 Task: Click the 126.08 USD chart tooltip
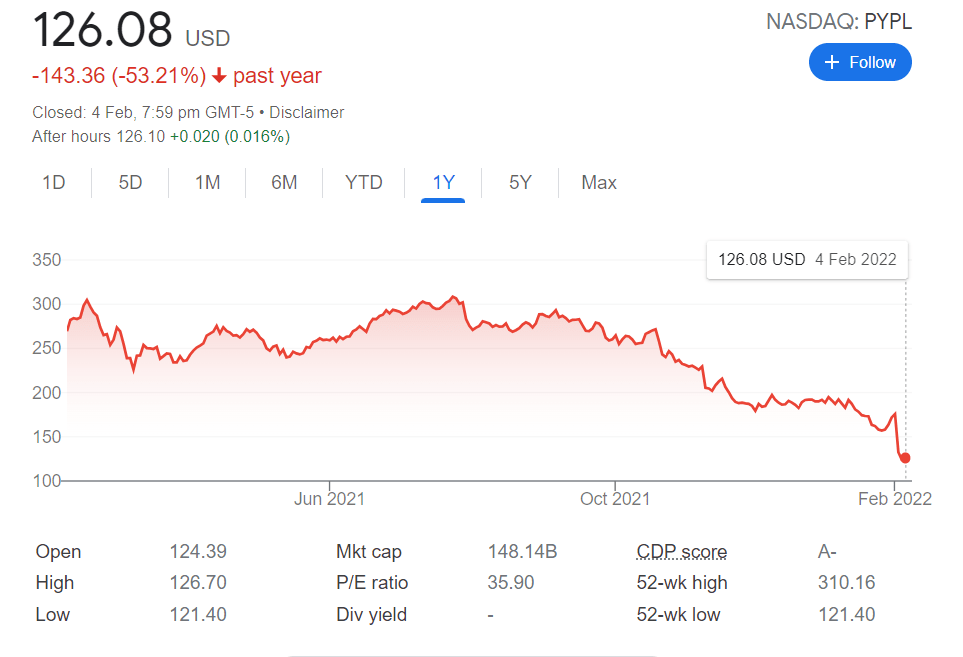807,259
